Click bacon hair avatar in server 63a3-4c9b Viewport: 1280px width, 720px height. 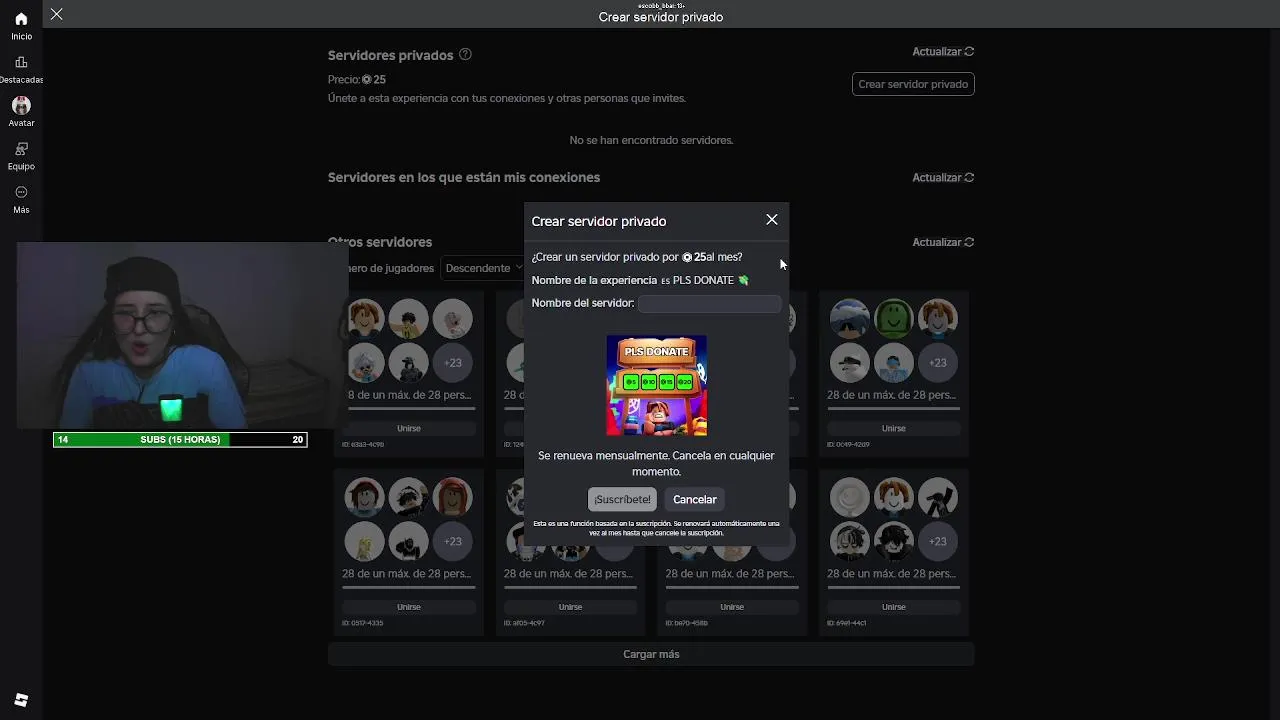coord(365,319)
